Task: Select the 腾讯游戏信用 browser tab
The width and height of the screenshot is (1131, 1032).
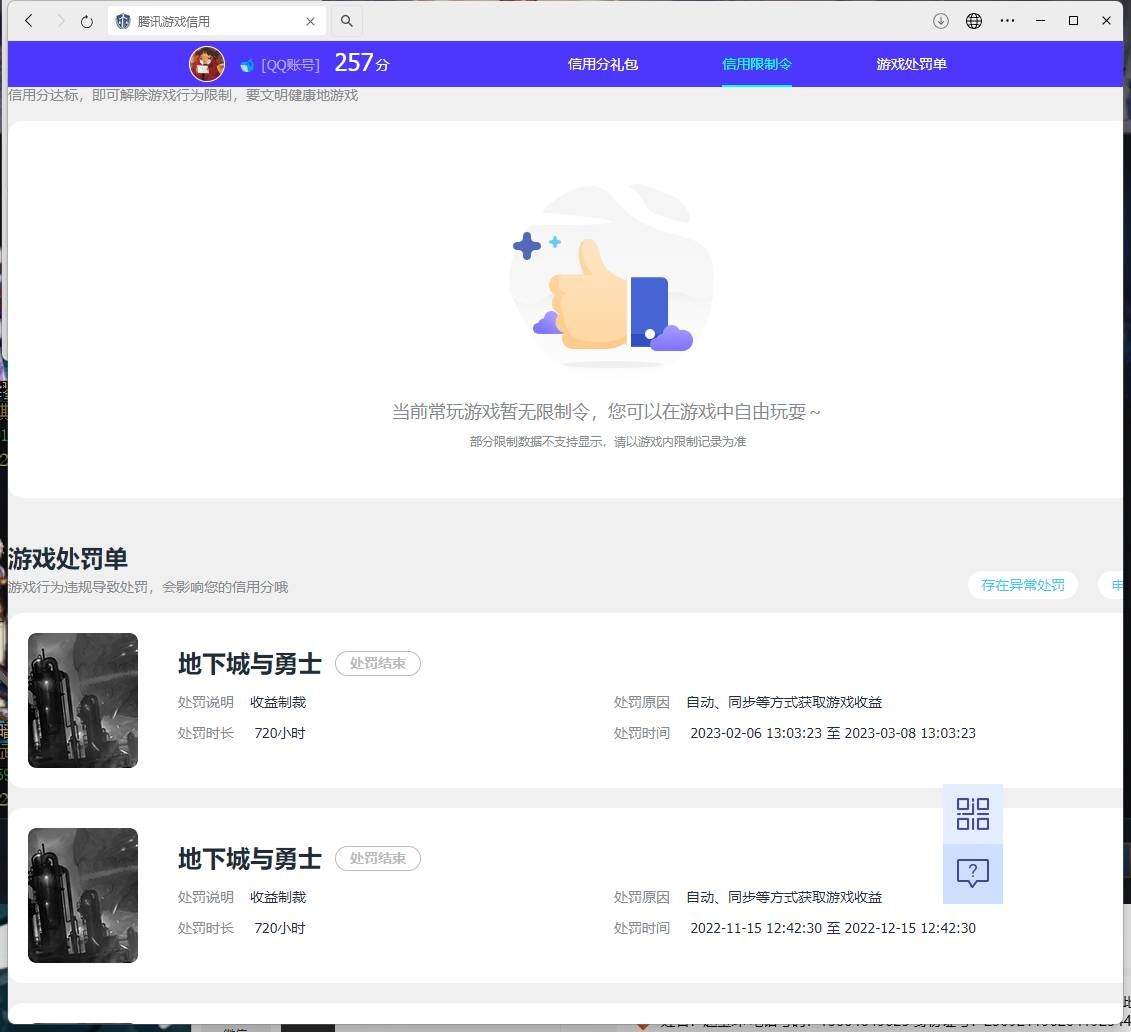Action: click(x=216, y=21)
